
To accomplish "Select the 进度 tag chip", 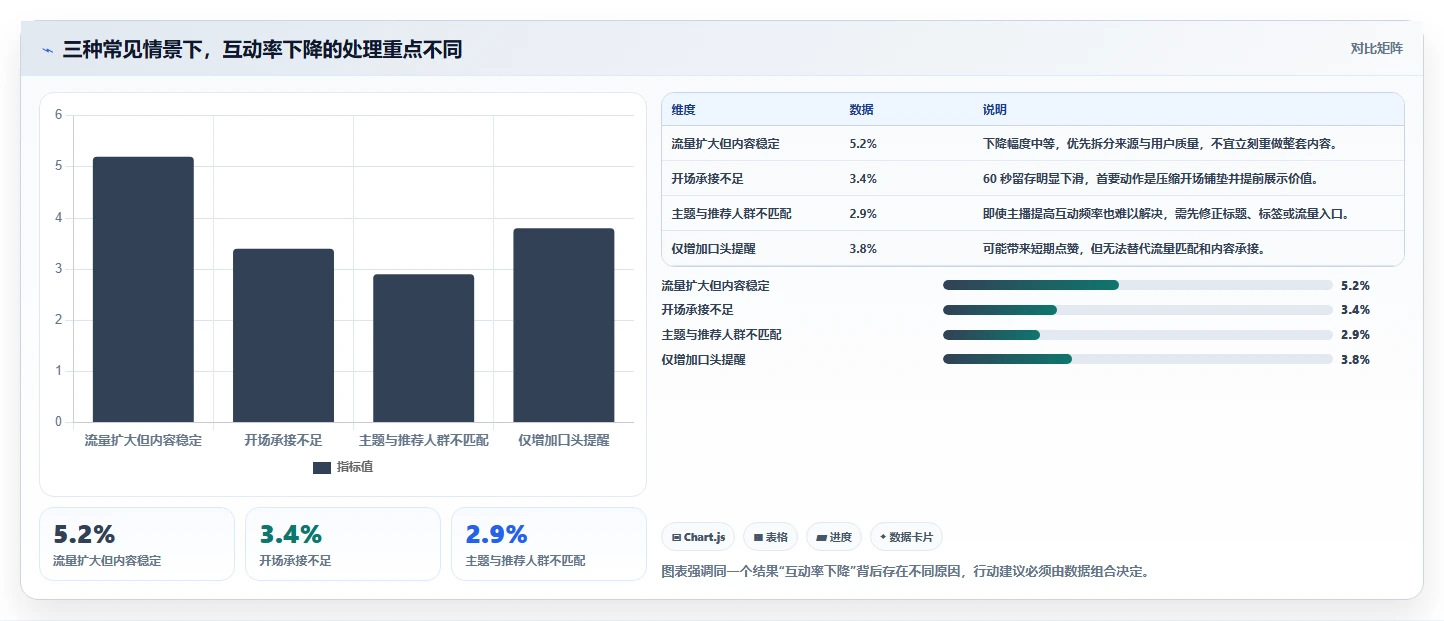I will 833,537.
